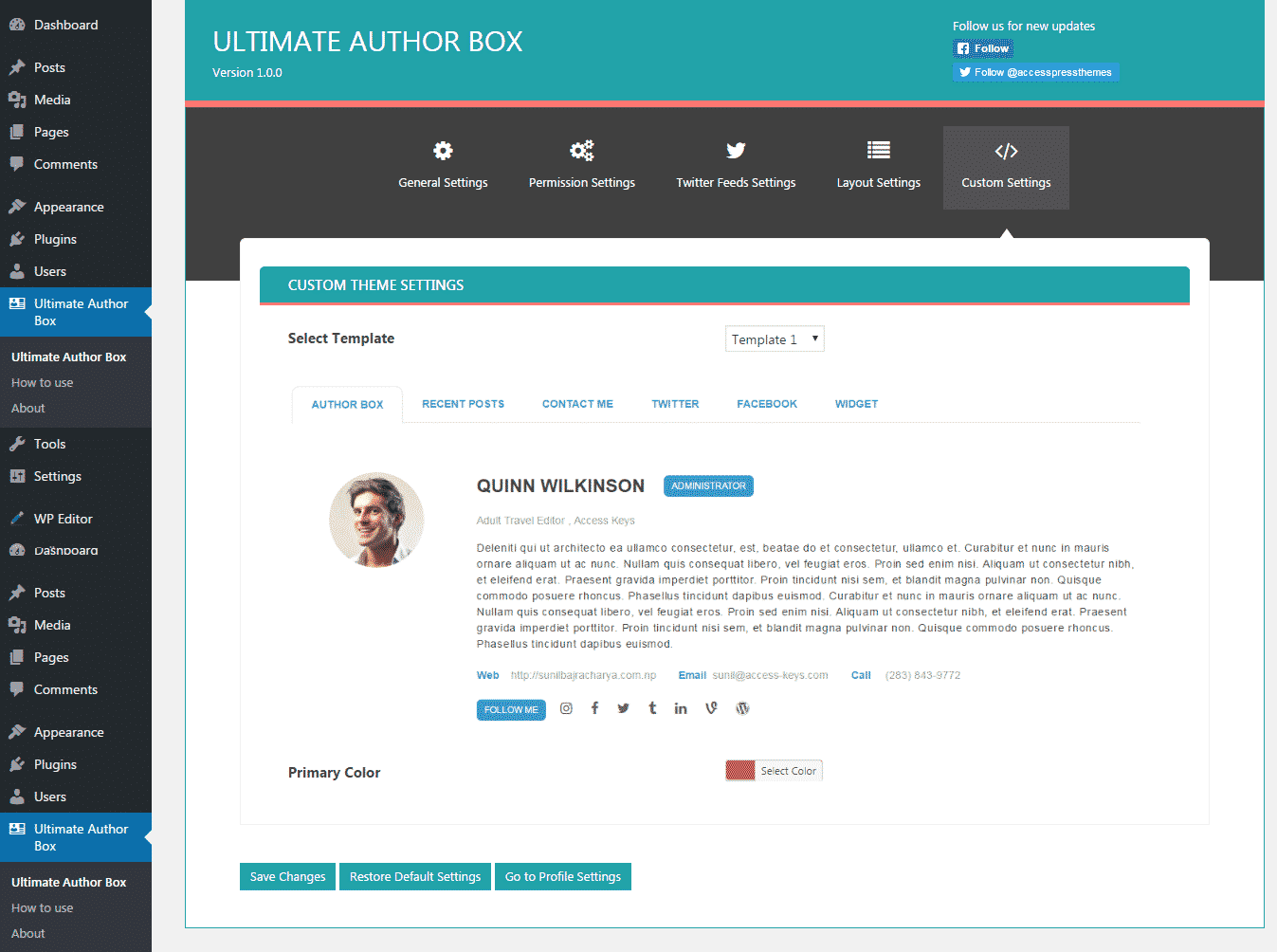
Task: Open Template 1 dropdown
Action: pyautogui.click(x=775, y=339)
